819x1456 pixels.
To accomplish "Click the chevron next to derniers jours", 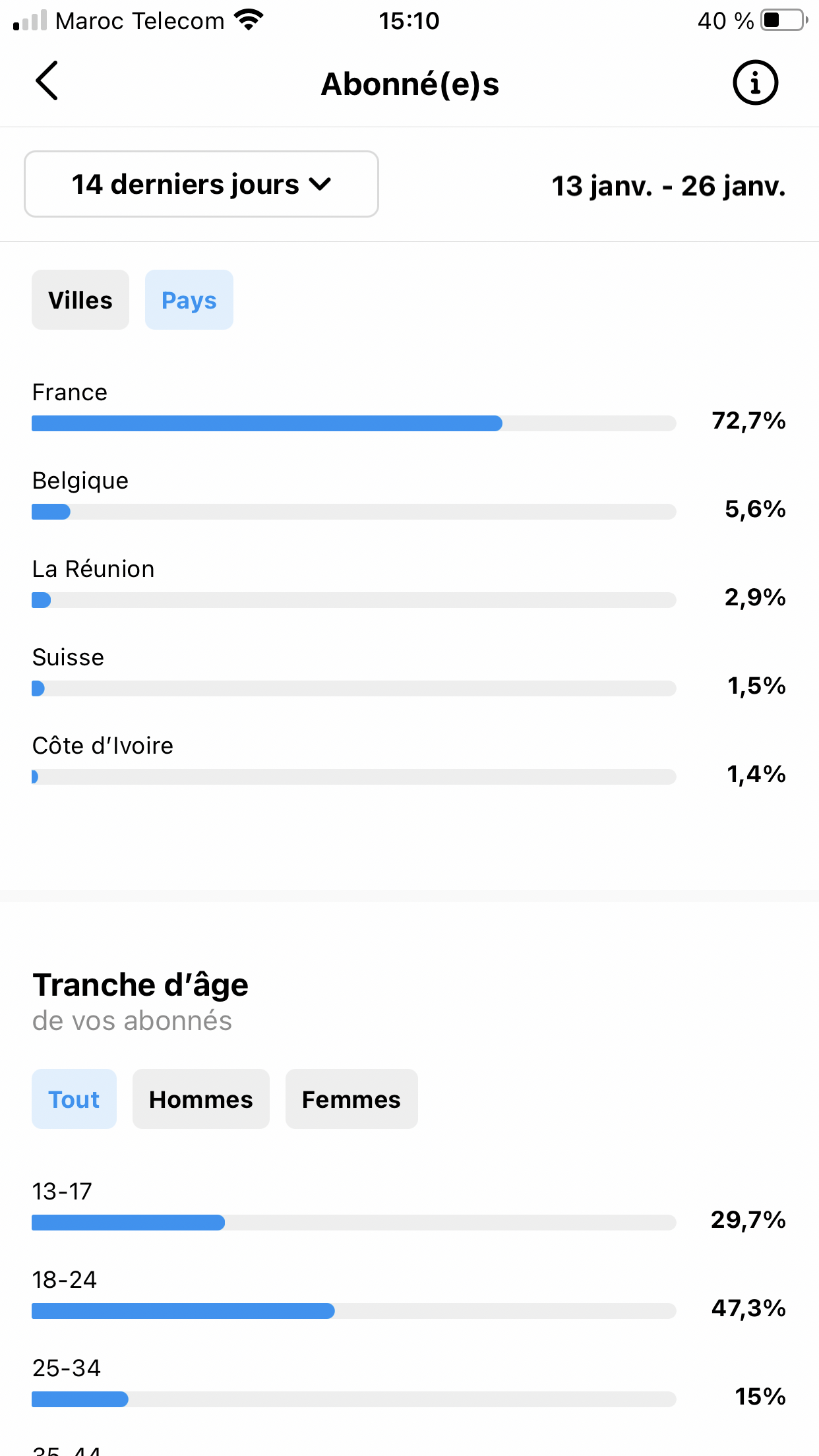I will tap(320, 185).
